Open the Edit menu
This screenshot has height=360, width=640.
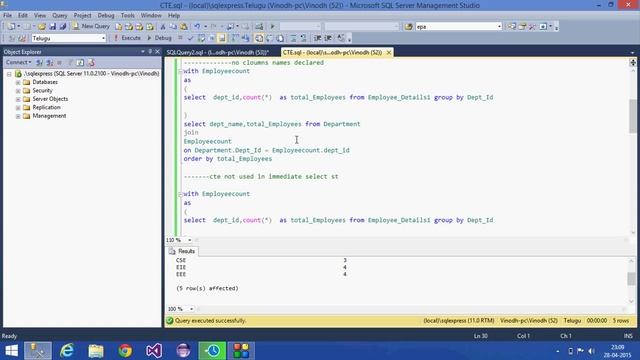(x=23, y=15)
